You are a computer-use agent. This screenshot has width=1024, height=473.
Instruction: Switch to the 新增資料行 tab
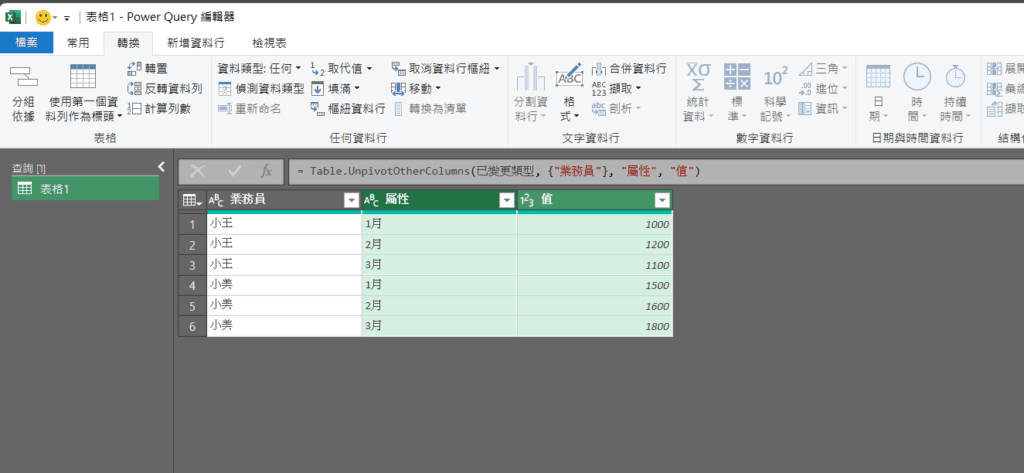pos(195,43)
